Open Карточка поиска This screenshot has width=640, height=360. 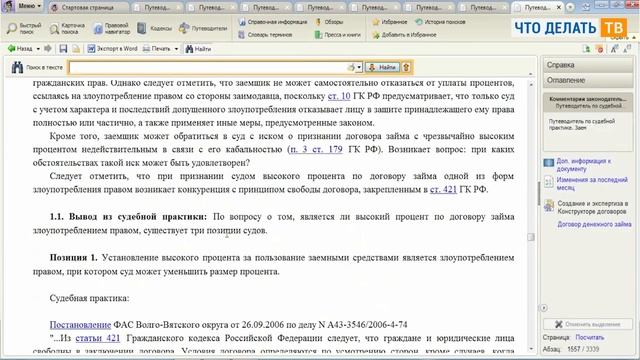click(x=67, y=28)
